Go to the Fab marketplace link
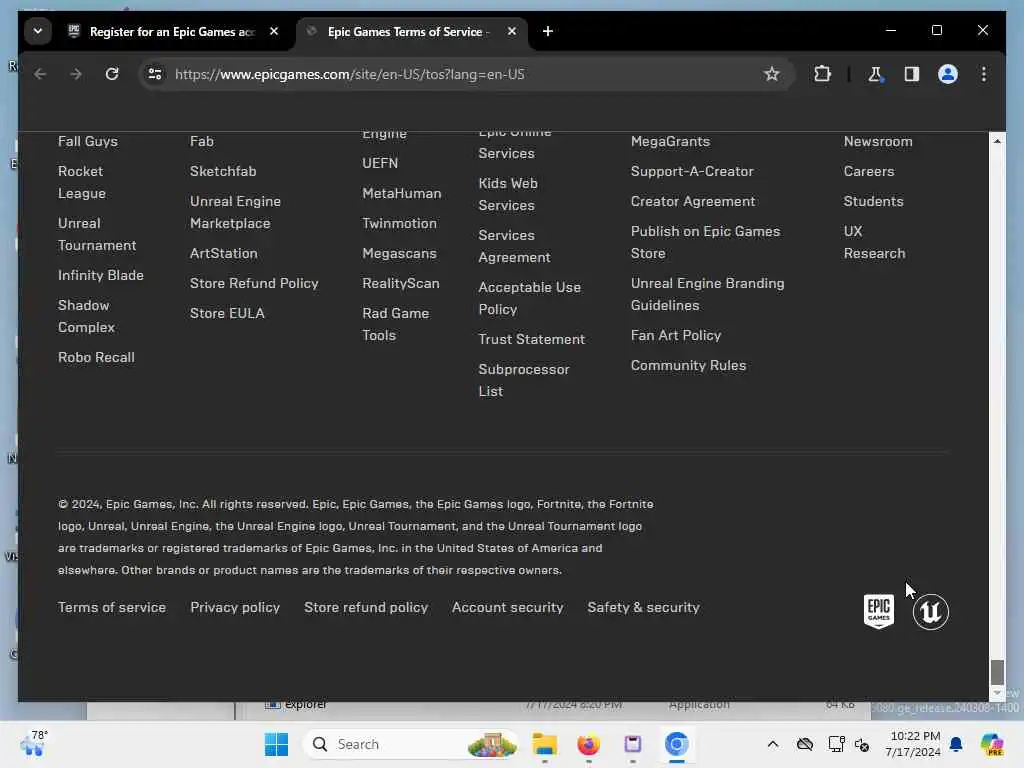This screenshot has width=1024, height=768. (x=202, y=142)
